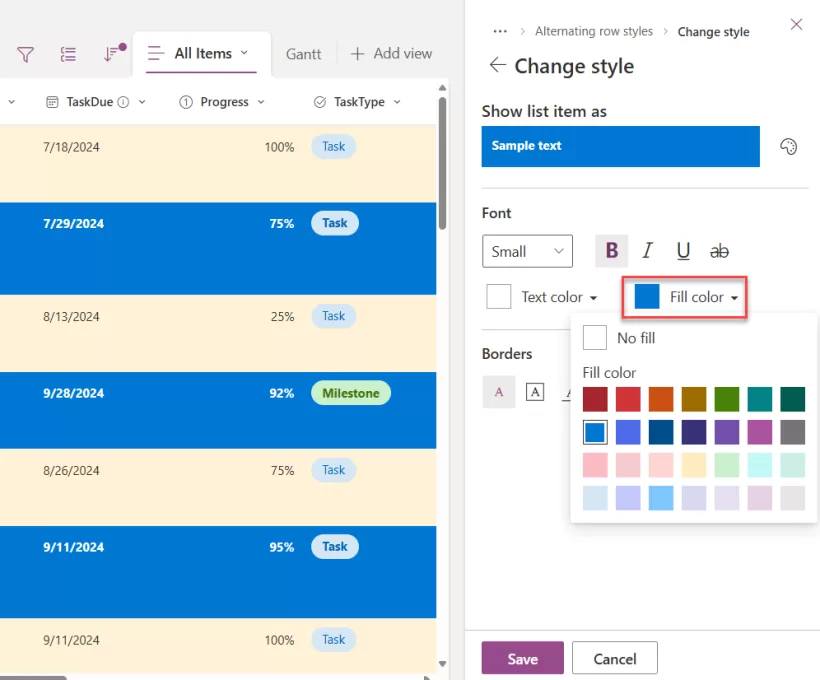Screen dimensions: 820x680
Task: Toggle italic font formatting
Action: tap(647, 251)
